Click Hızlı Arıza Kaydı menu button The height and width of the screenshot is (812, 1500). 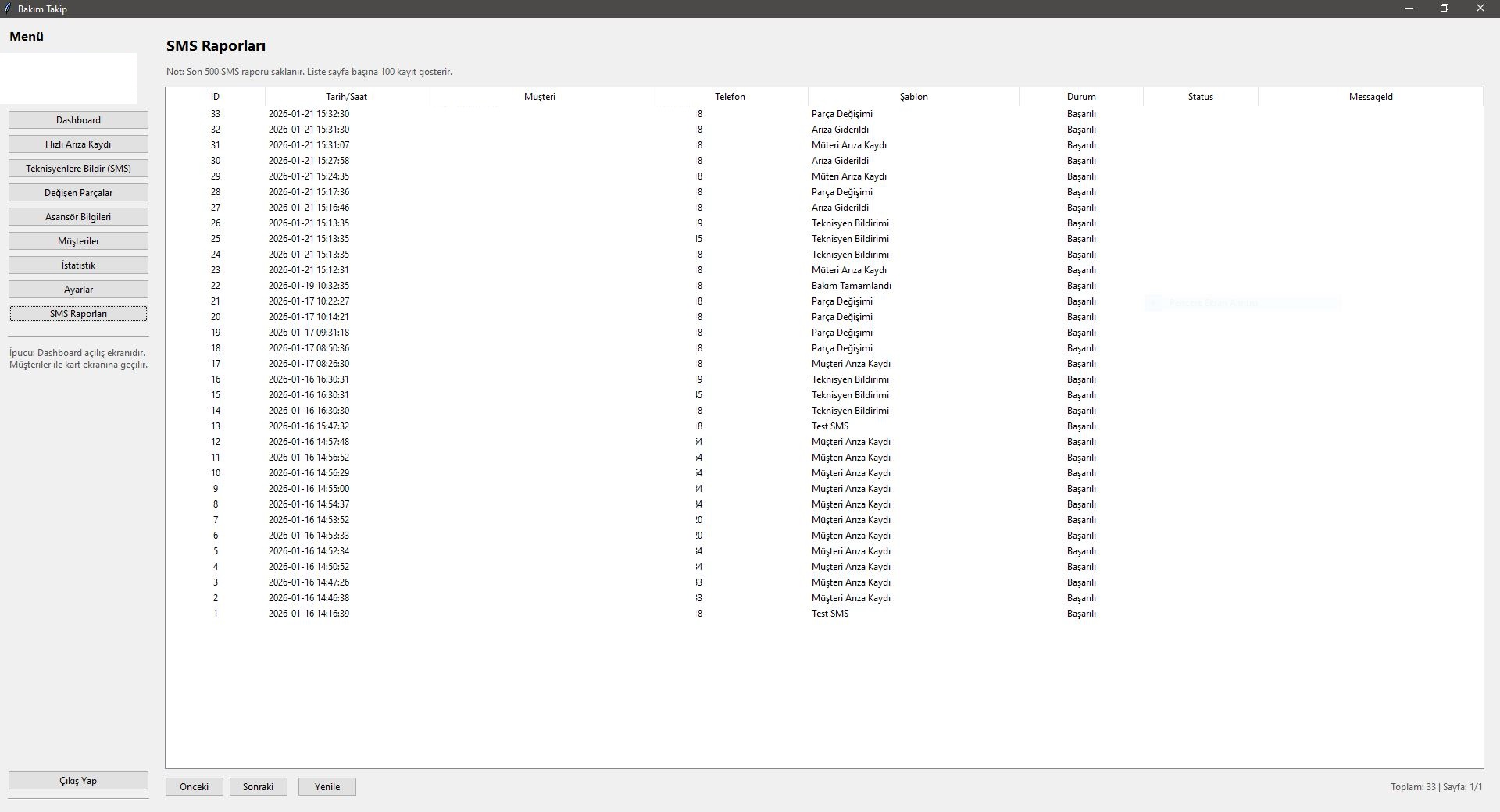tap(78, 144)
